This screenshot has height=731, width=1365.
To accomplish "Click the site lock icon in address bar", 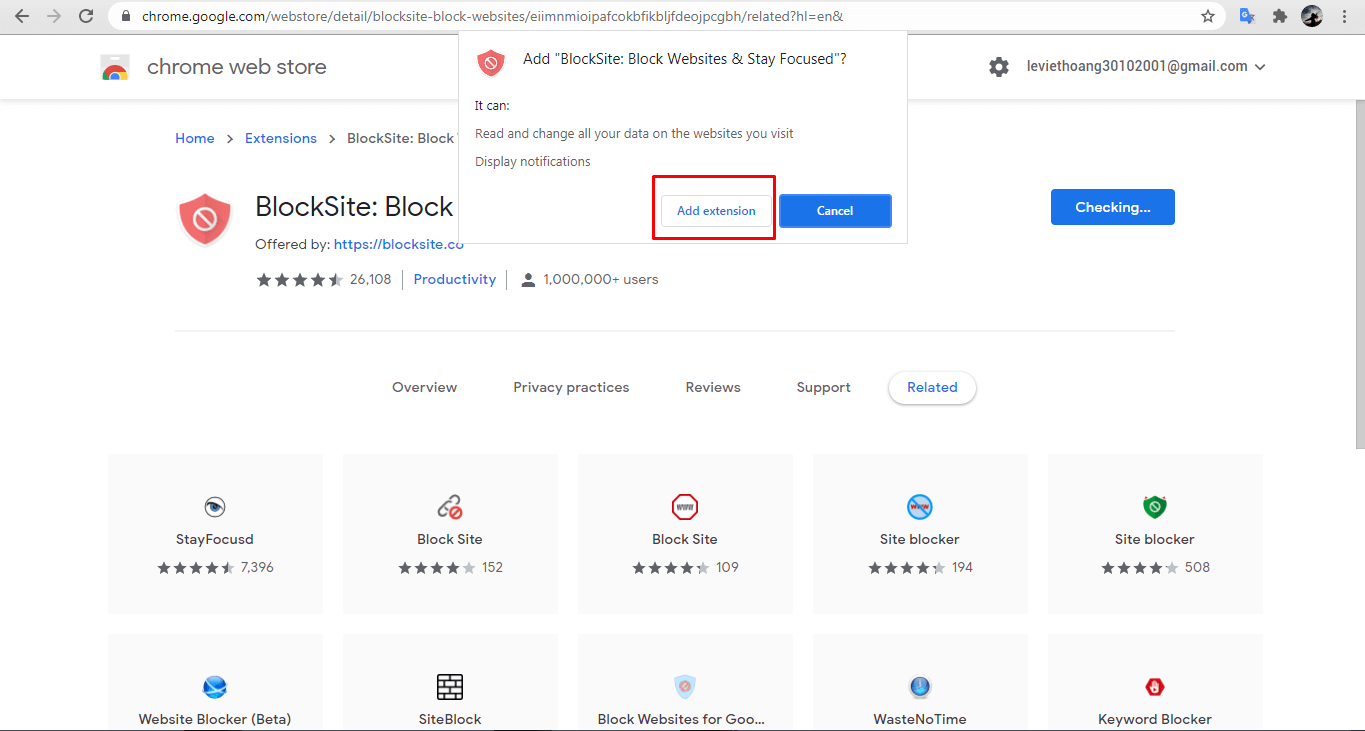I will 125,17.
